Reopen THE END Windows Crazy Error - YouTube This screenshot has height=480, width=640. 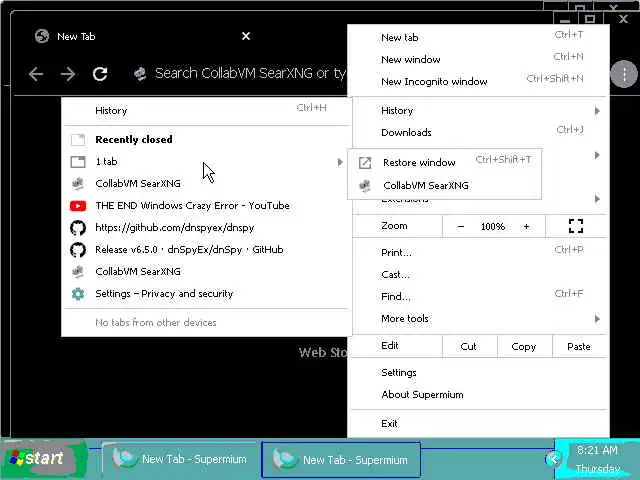(x=207, y=206)
